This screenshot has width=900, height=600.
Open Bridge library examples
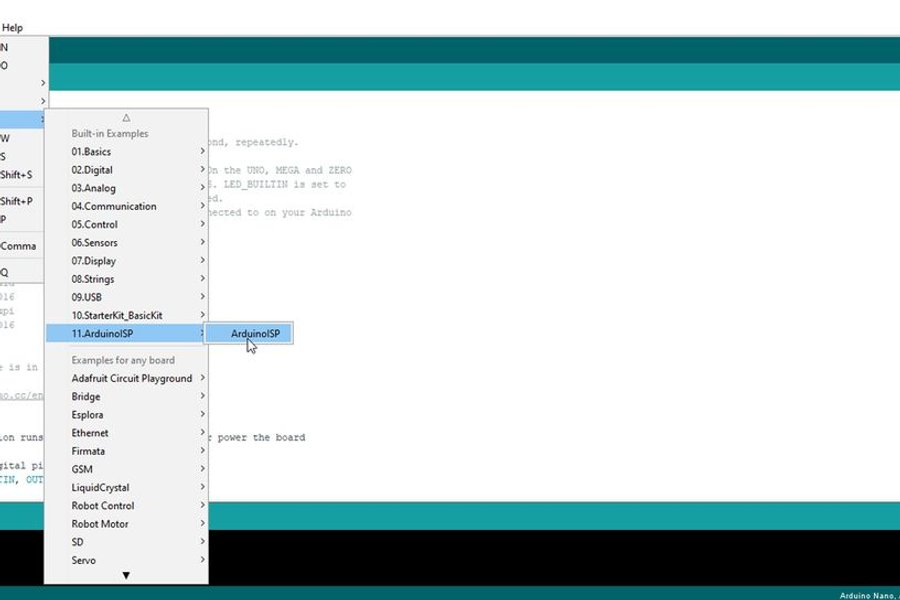[126, 397]
